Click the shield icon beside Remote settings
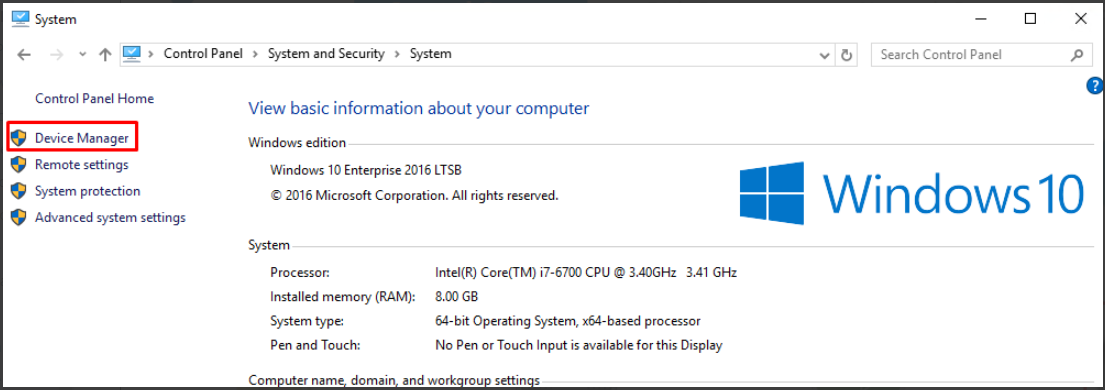The width and height of the screenshot is (1105, 390). 19,165
